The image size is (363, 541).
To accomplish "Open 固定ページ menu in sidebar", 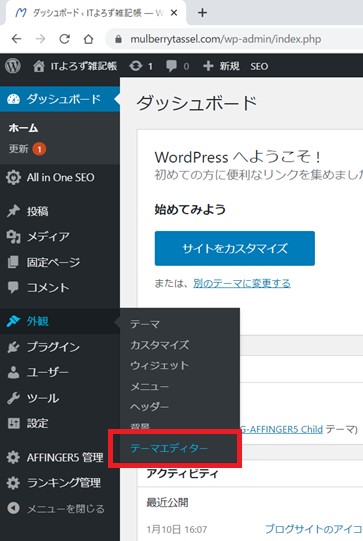I will [60, 262].
